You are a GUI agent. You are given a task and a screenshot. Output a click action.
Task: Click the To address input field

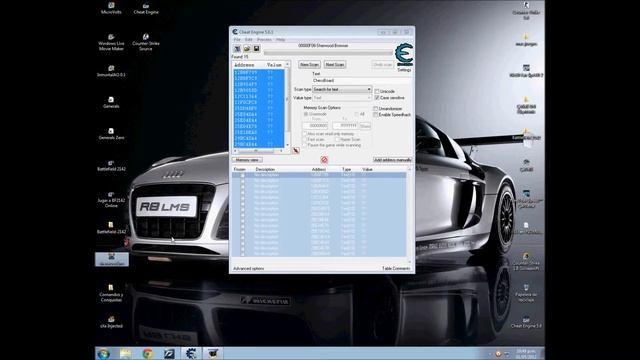345,126
